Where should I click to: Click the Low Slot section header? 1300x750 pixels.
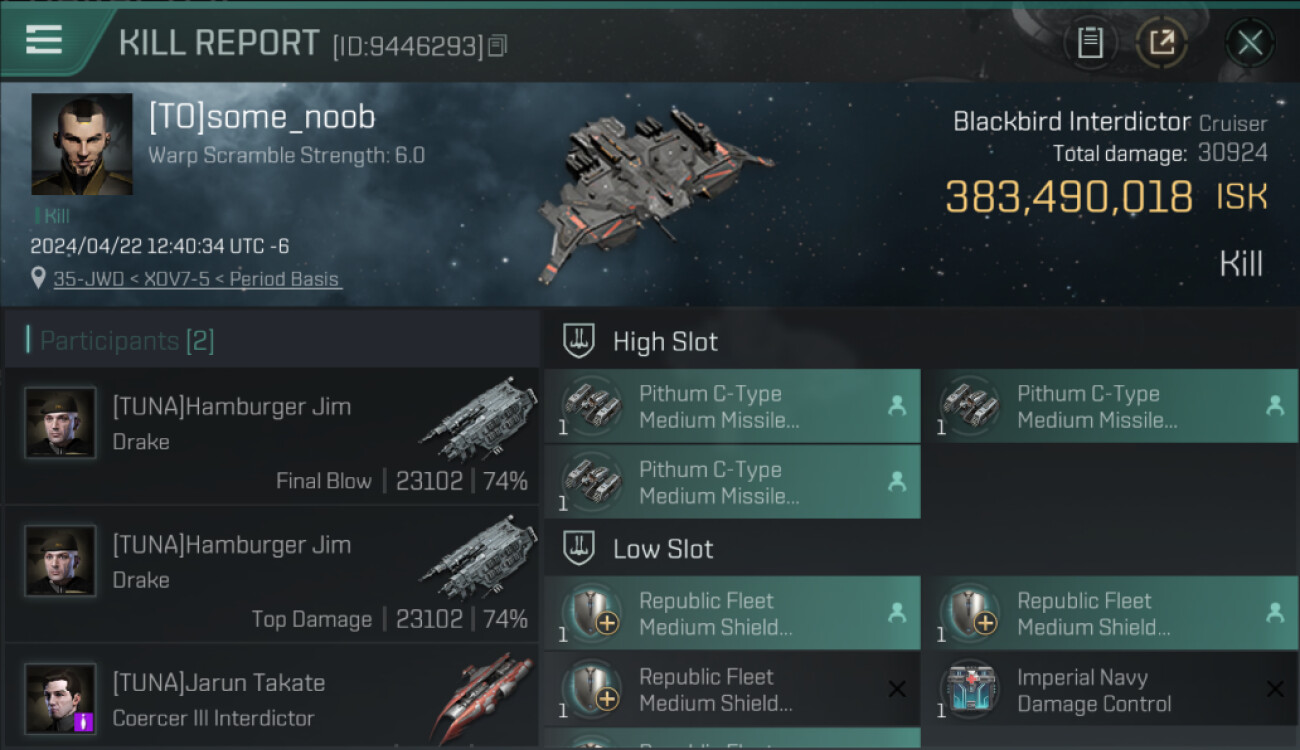(663, 549)
